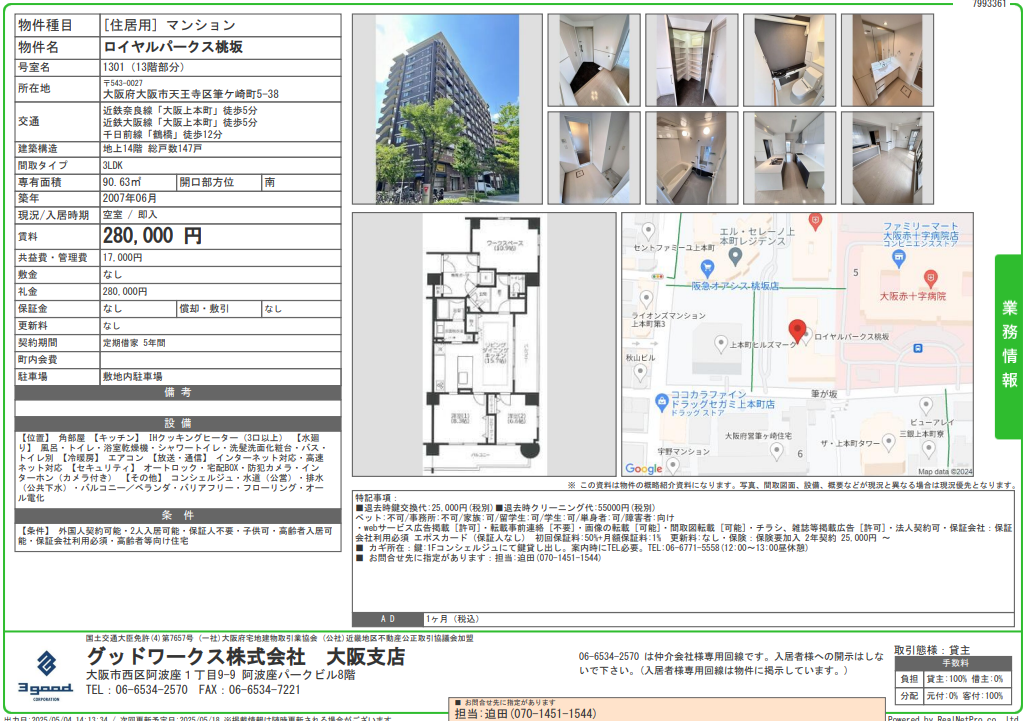This screenshot has width=1029, height=721.
Task: Click the Google logo on the map
Action: pyautogui.click(x=644, y=468)
